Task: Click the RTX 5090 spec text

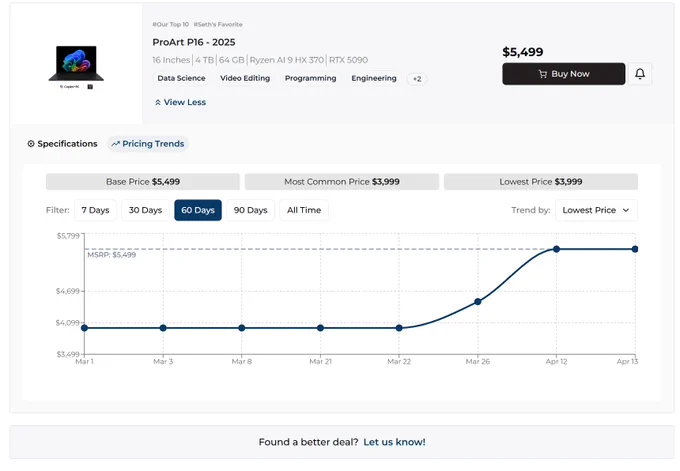Action: click(348, 60)
